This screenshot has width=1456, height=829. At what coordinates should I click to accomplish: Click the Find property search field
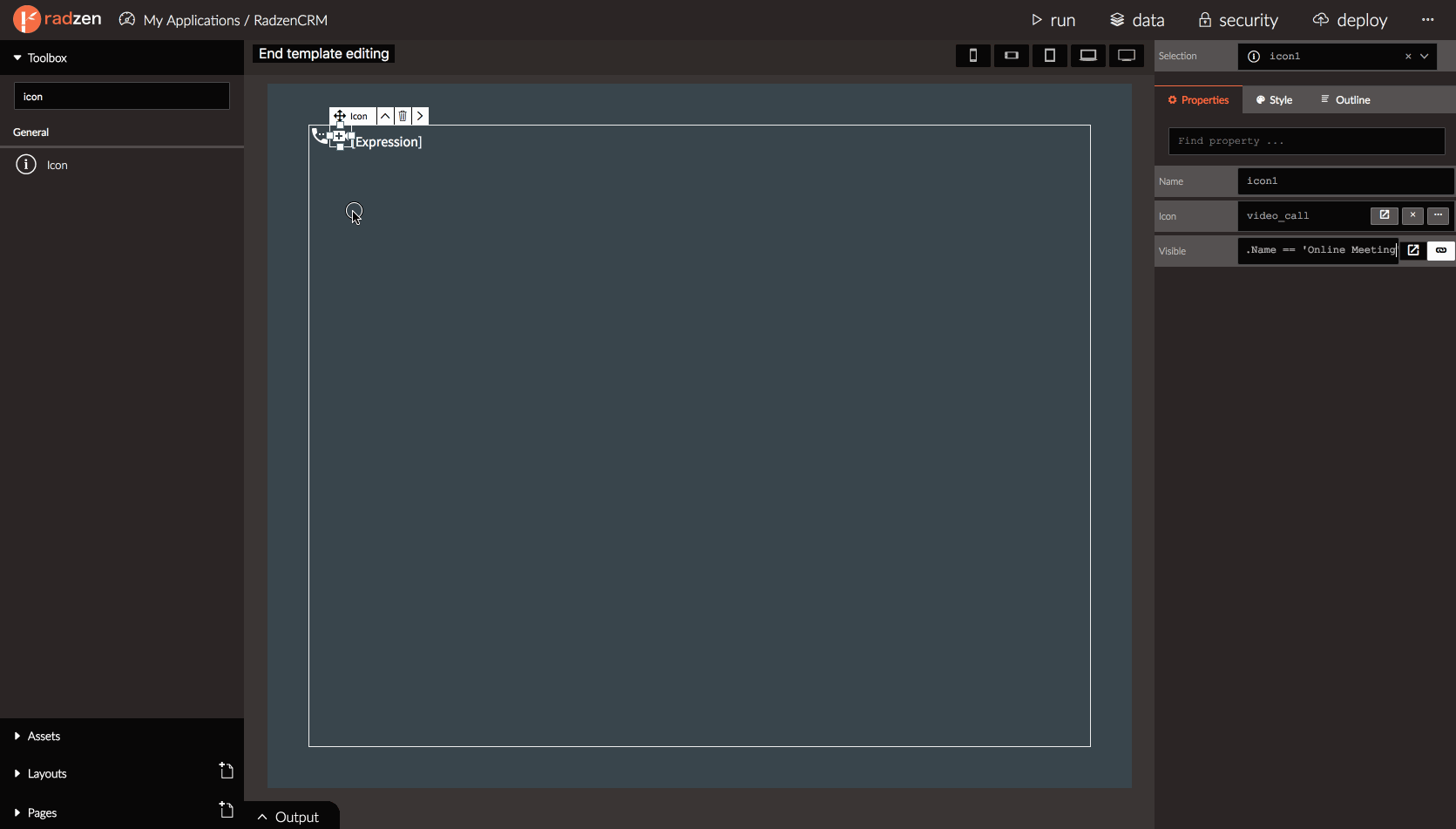click(1305, 141)
